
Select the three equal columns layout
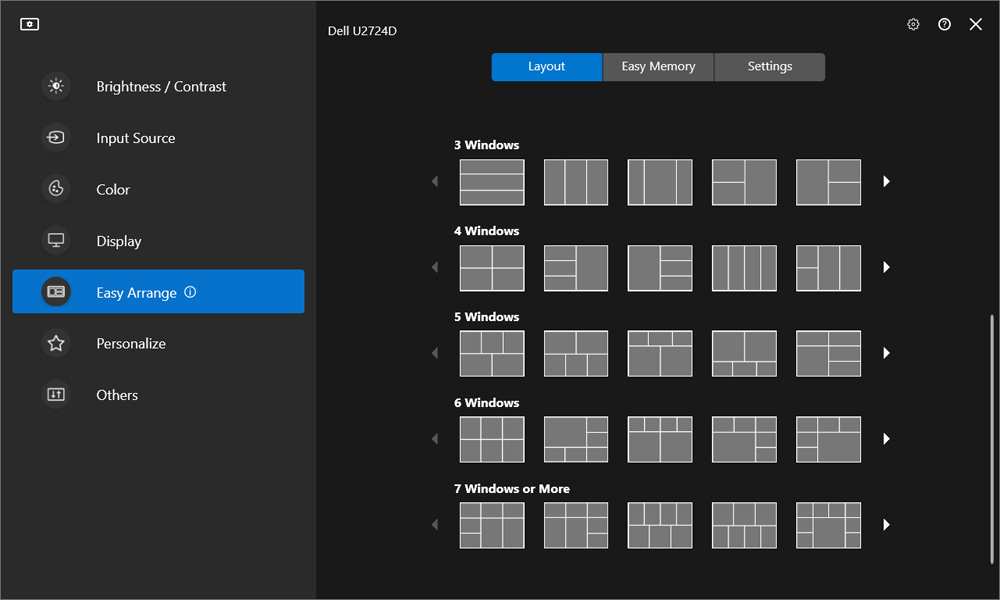[576, 182]
